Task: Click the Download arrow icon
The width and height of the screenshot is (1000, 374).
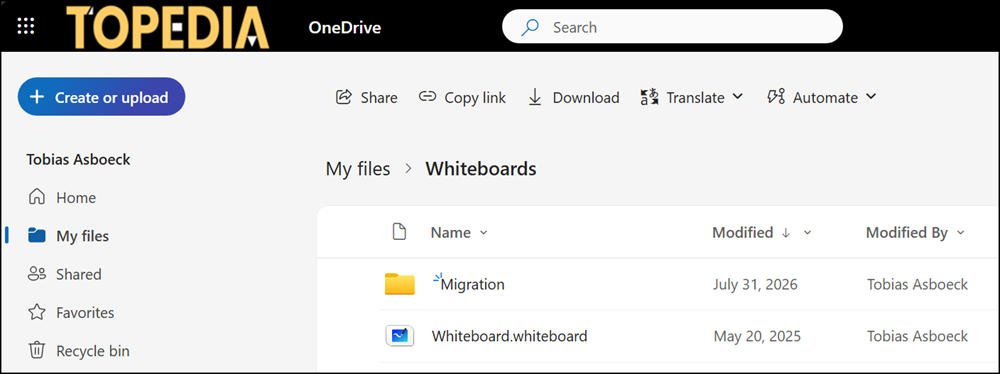Action: click(x=535, y=98)
